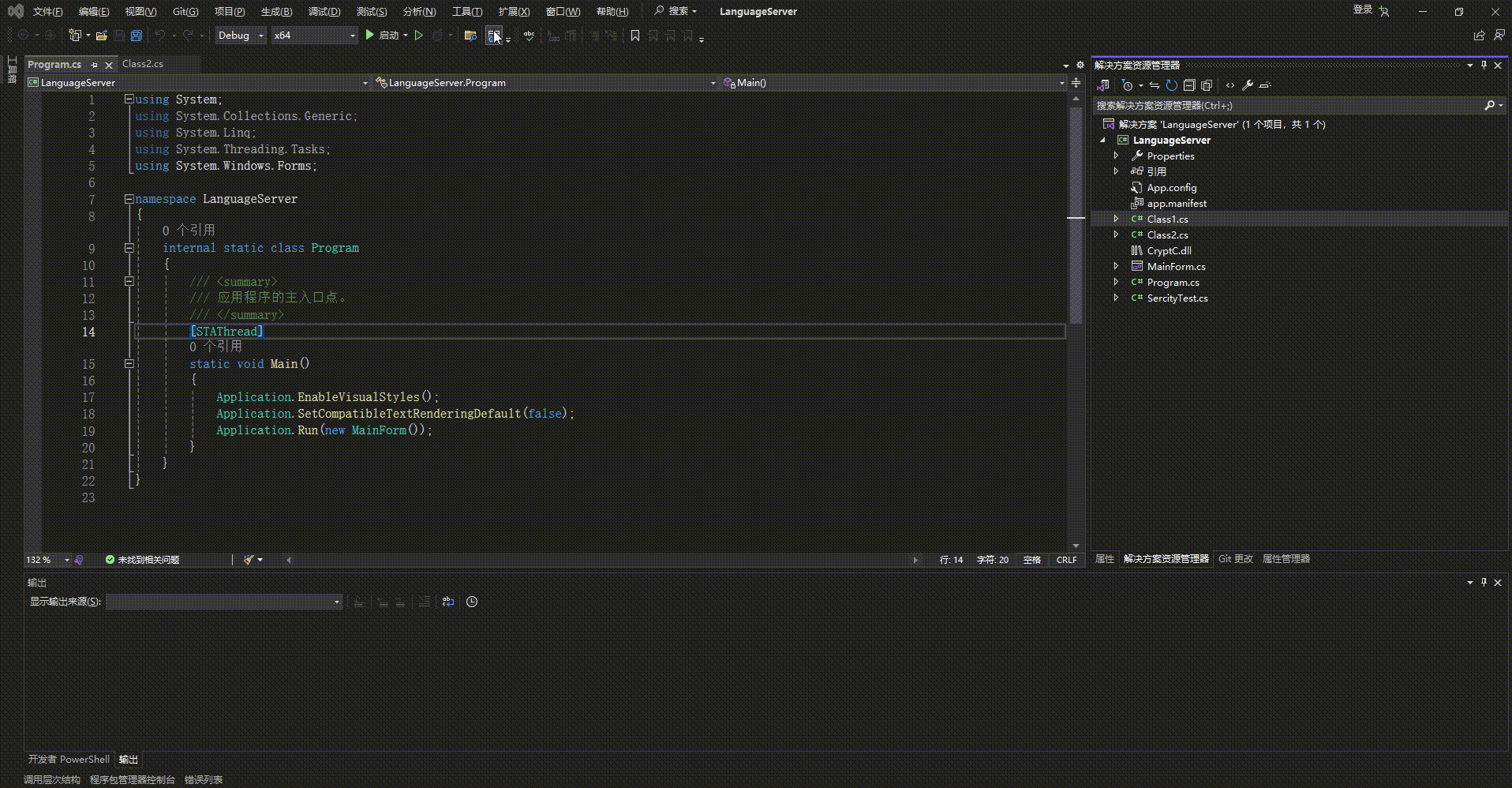Click Sync with Active Document arrows icon
The height and width of the screenshot is (788, 1512).
point(1155,85)
